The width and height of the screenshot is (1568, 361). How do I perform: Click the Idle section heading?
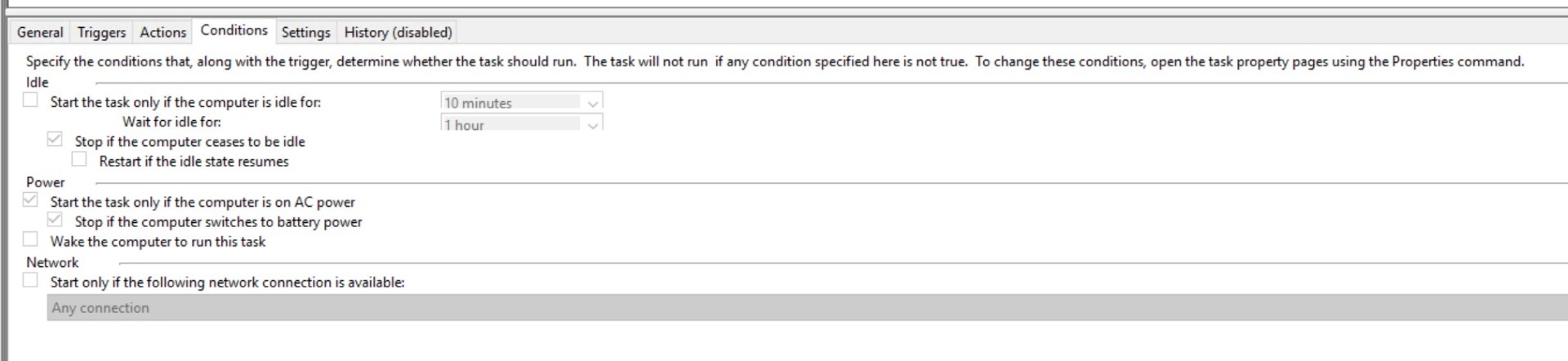tap(38, 82)
